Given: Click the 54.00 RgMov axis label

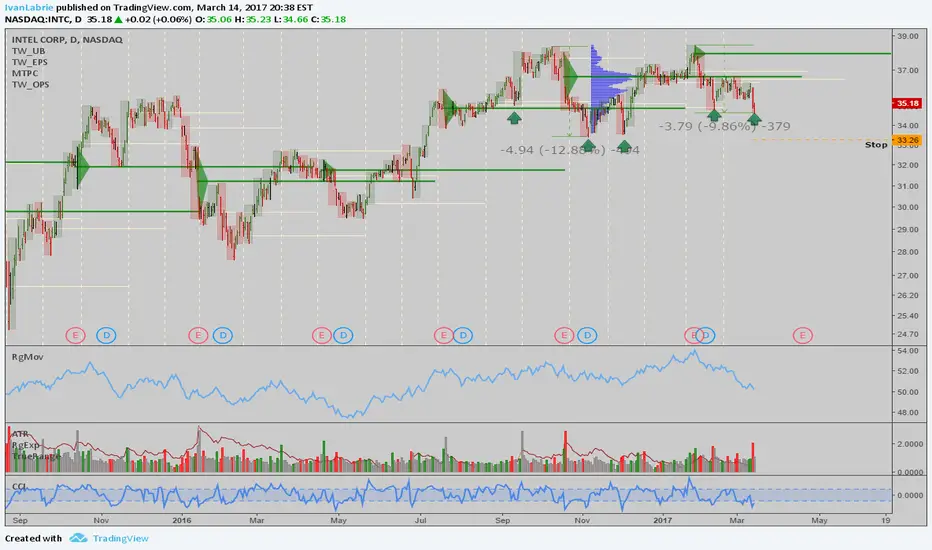Looking at the screenshot, I should (908, 351).
